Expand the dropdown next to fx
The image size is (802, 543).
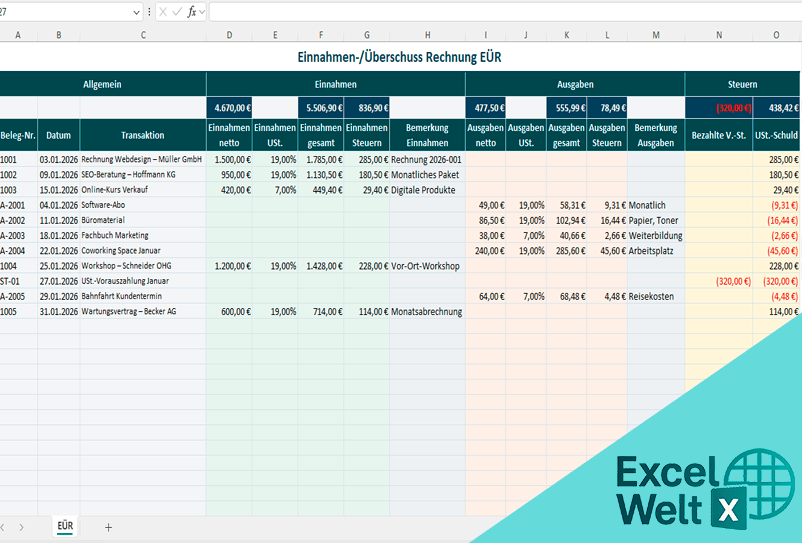coord(203,12)
